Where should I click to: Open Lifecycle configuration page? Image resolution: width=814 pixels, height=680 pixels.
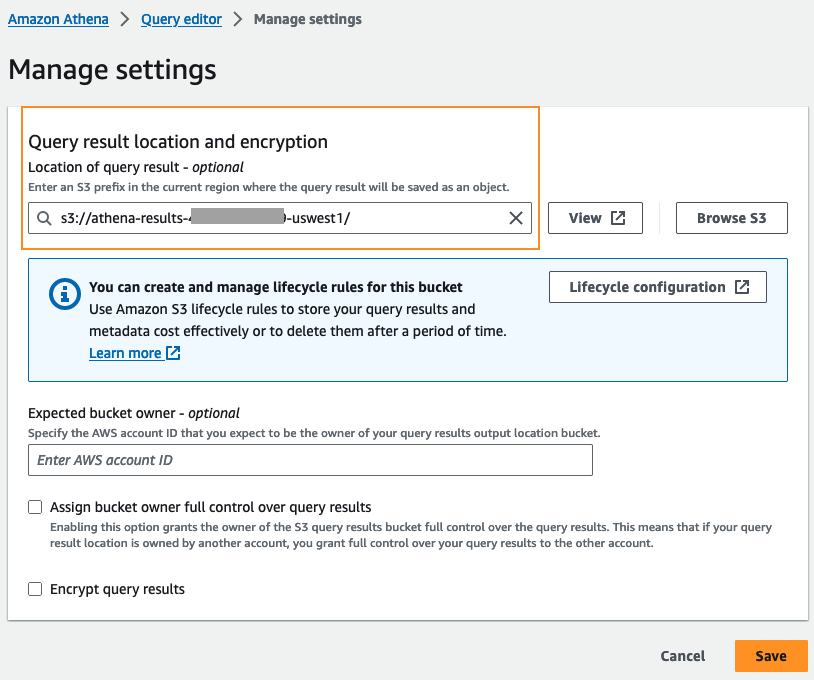[x=658, y=287]
